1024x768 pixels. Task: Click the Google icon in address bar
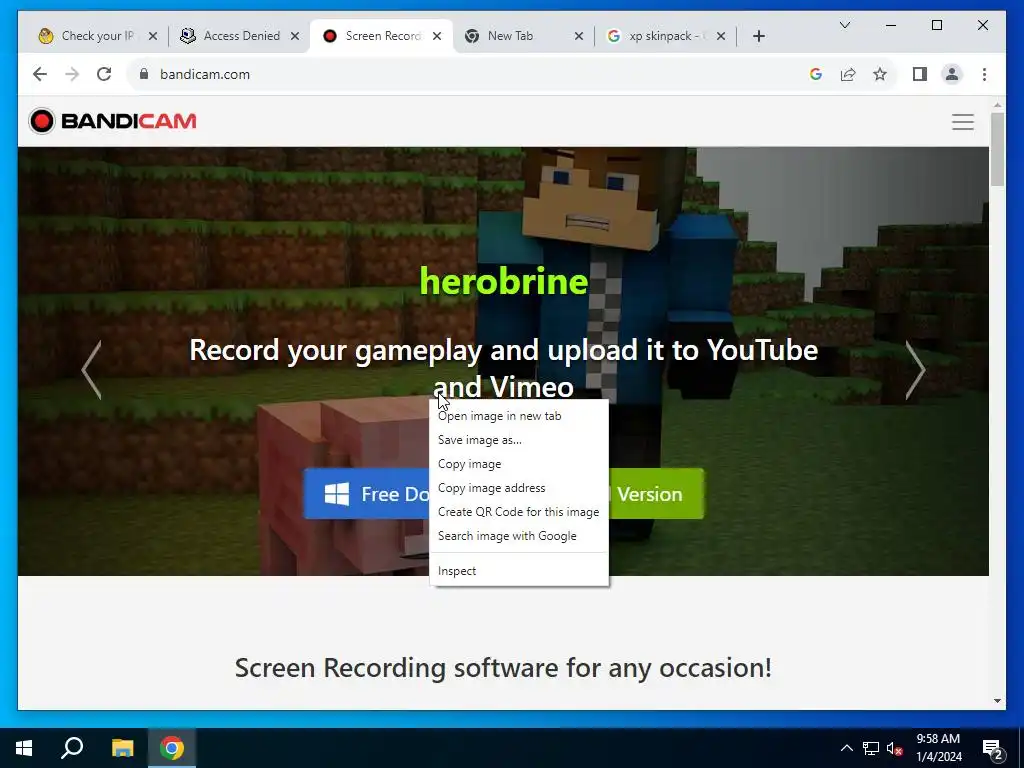point(816,74)
